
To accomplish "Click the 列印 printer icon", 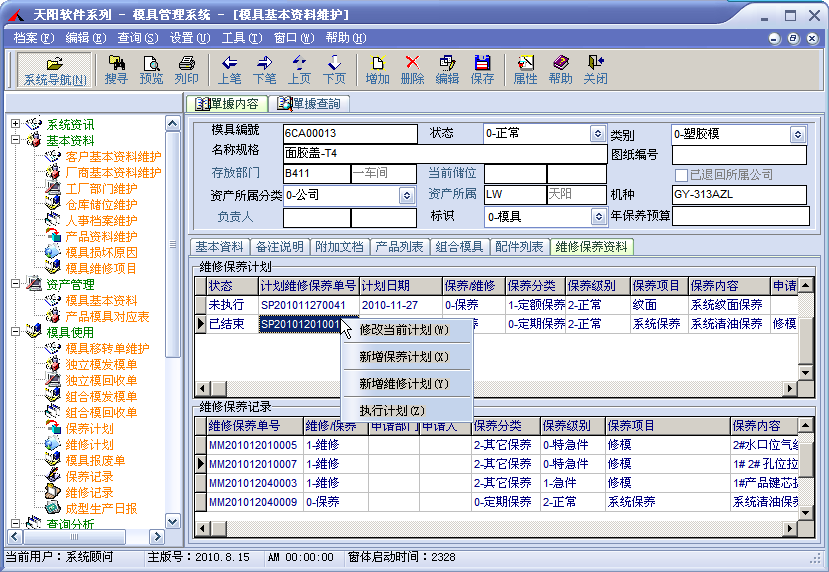I will pos(186,69).
